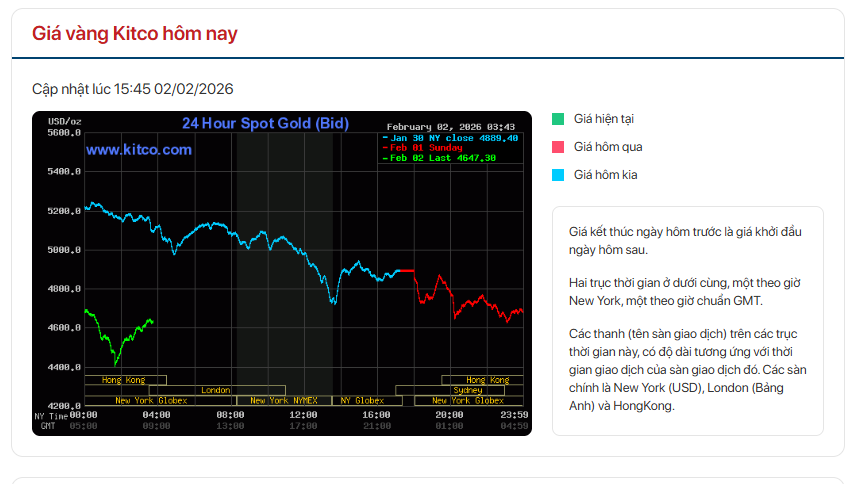Click the 'Giá vàng Kitco hôm nay' heading
Viewport: 860px width, 484px height.
(x=134, y=34)
